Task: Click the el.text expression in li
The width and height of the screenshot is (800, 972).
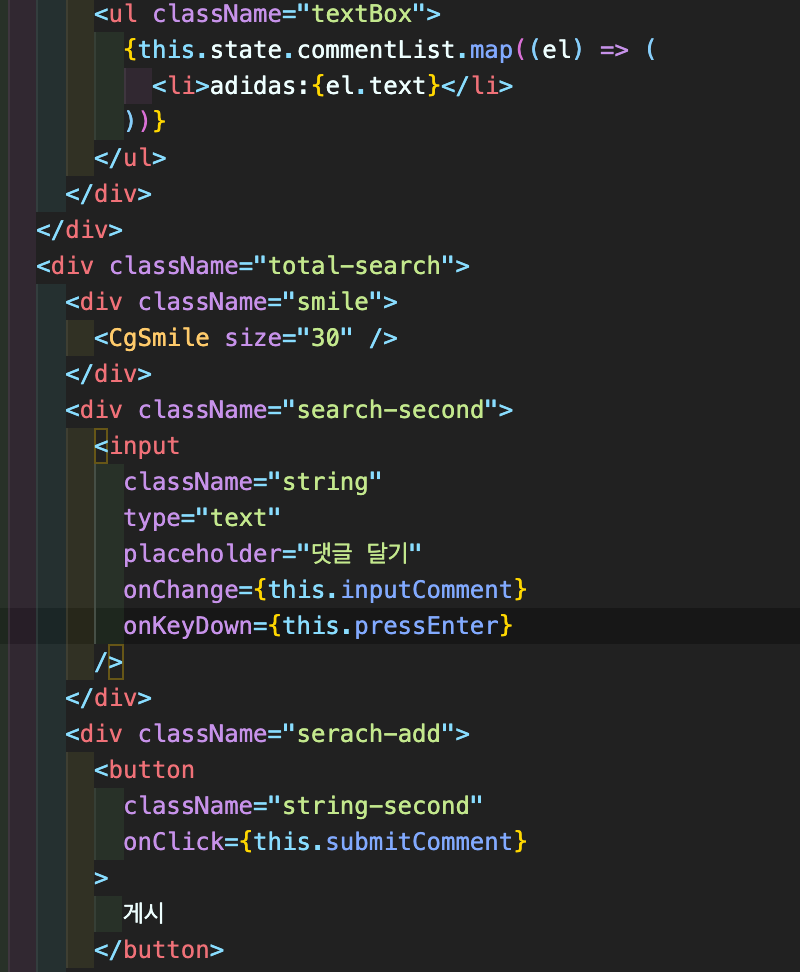Action: point(376,86)
